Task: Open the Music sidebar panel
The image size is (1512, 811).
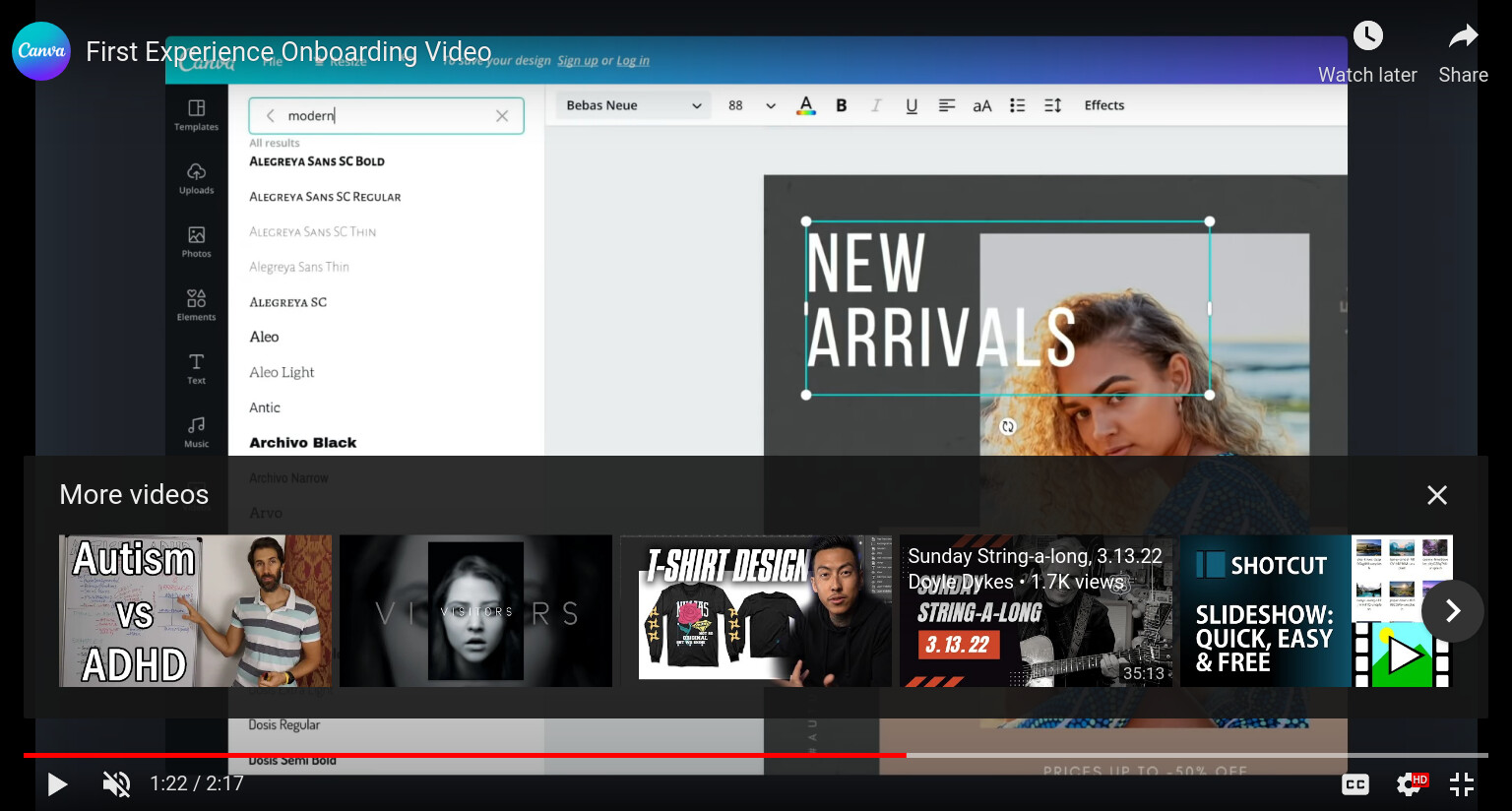Action: 197,432
